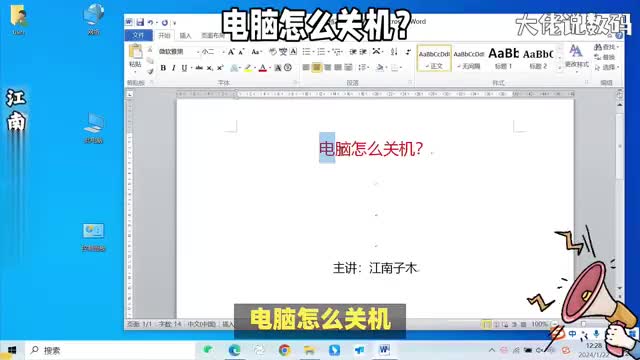This screenshot has height=360, width=640.
Task: Open the font name combo box
Action: (179, 52)
